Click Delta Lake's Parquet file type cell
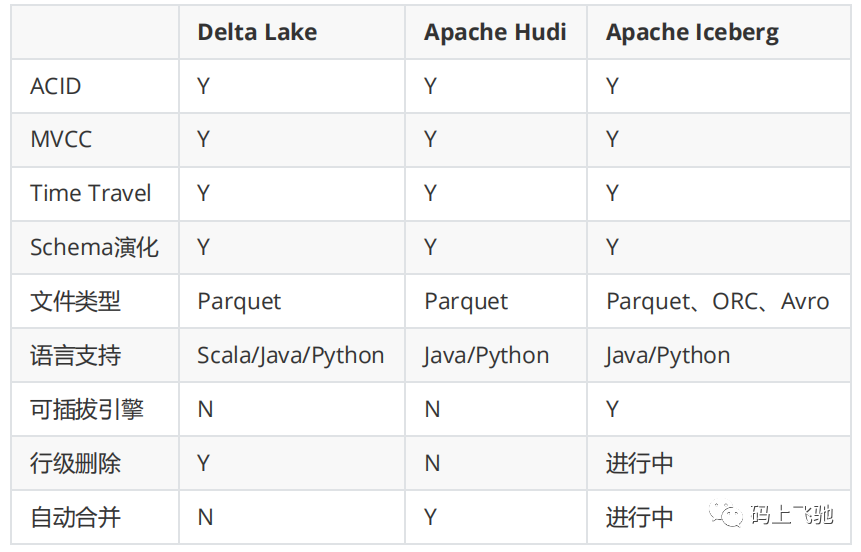Image resolution: width=861 pixels, height=552 pixels. pyautogui.click(x=239, y=301)
